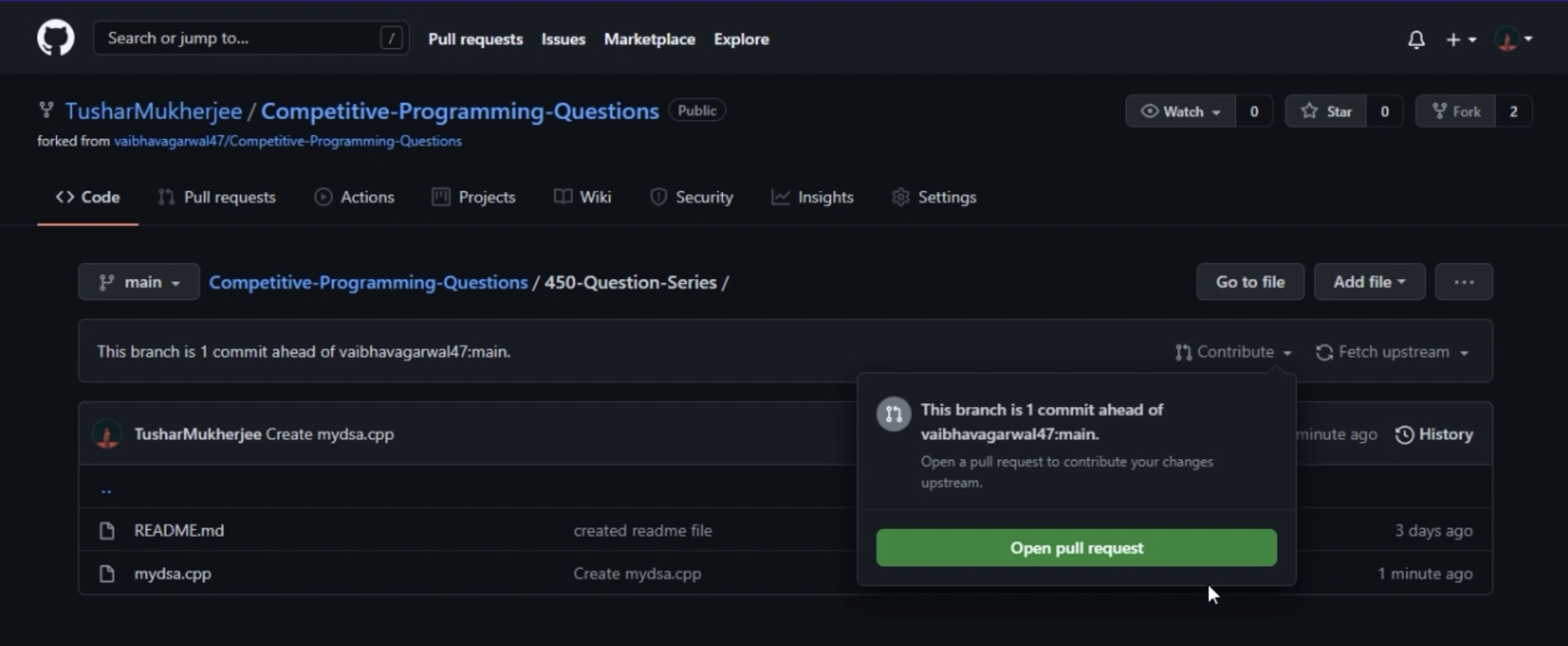Focus the Search or jump to field
1568x646 pixels.
click(243, 38)
